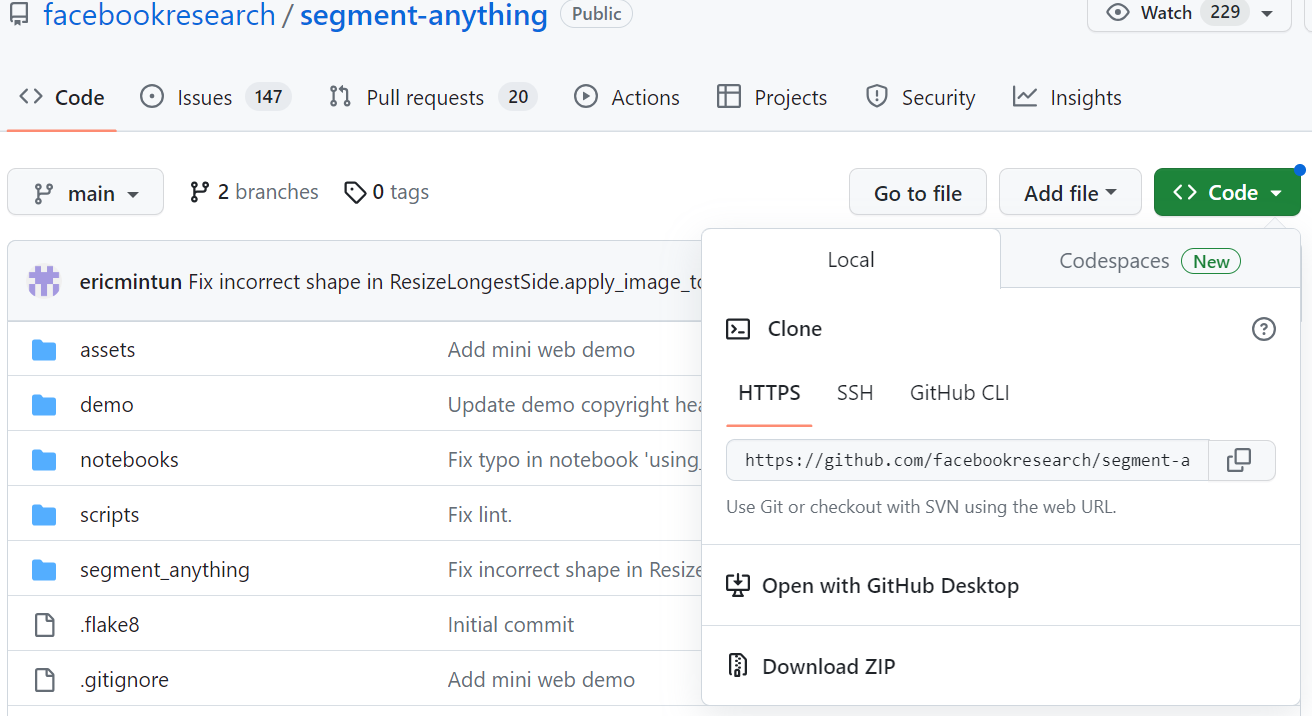Click the Insights graph icon
The width and height of the screenshot is (1312, 716).
click(1025, 97)
